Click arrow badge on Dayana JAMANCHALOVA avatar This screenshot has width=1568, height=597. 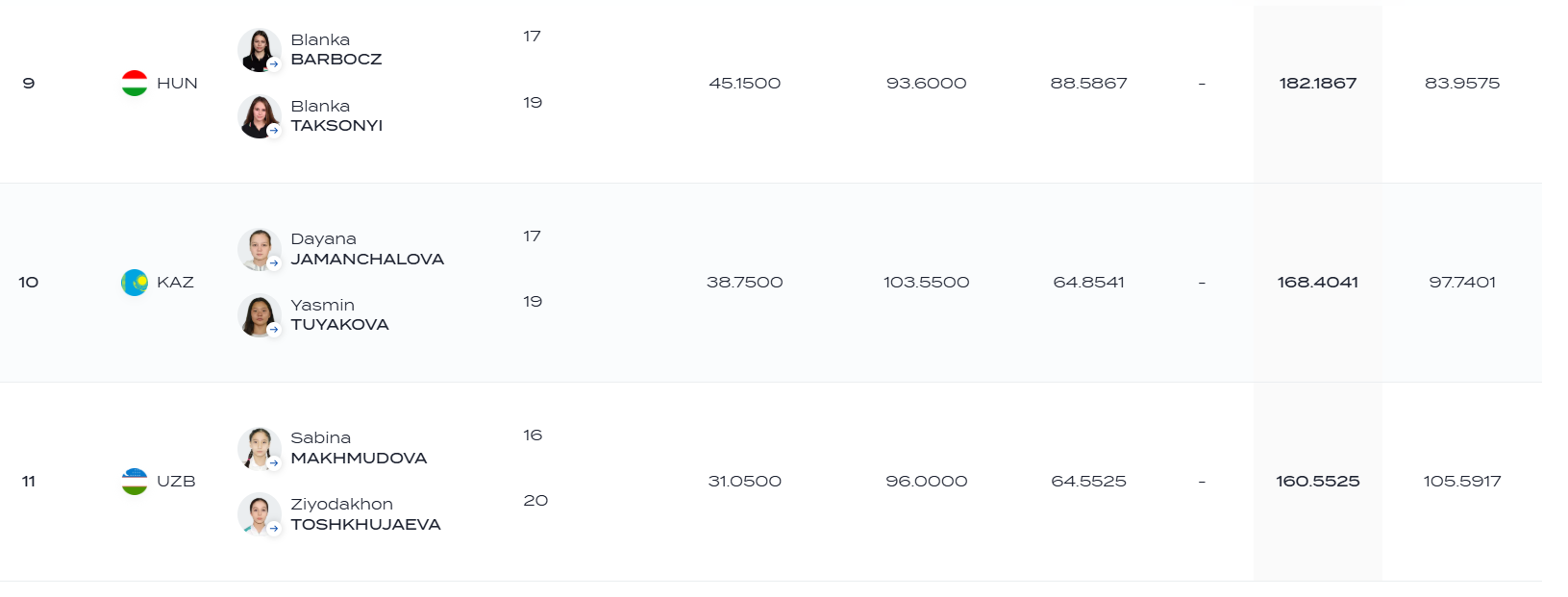274,263
